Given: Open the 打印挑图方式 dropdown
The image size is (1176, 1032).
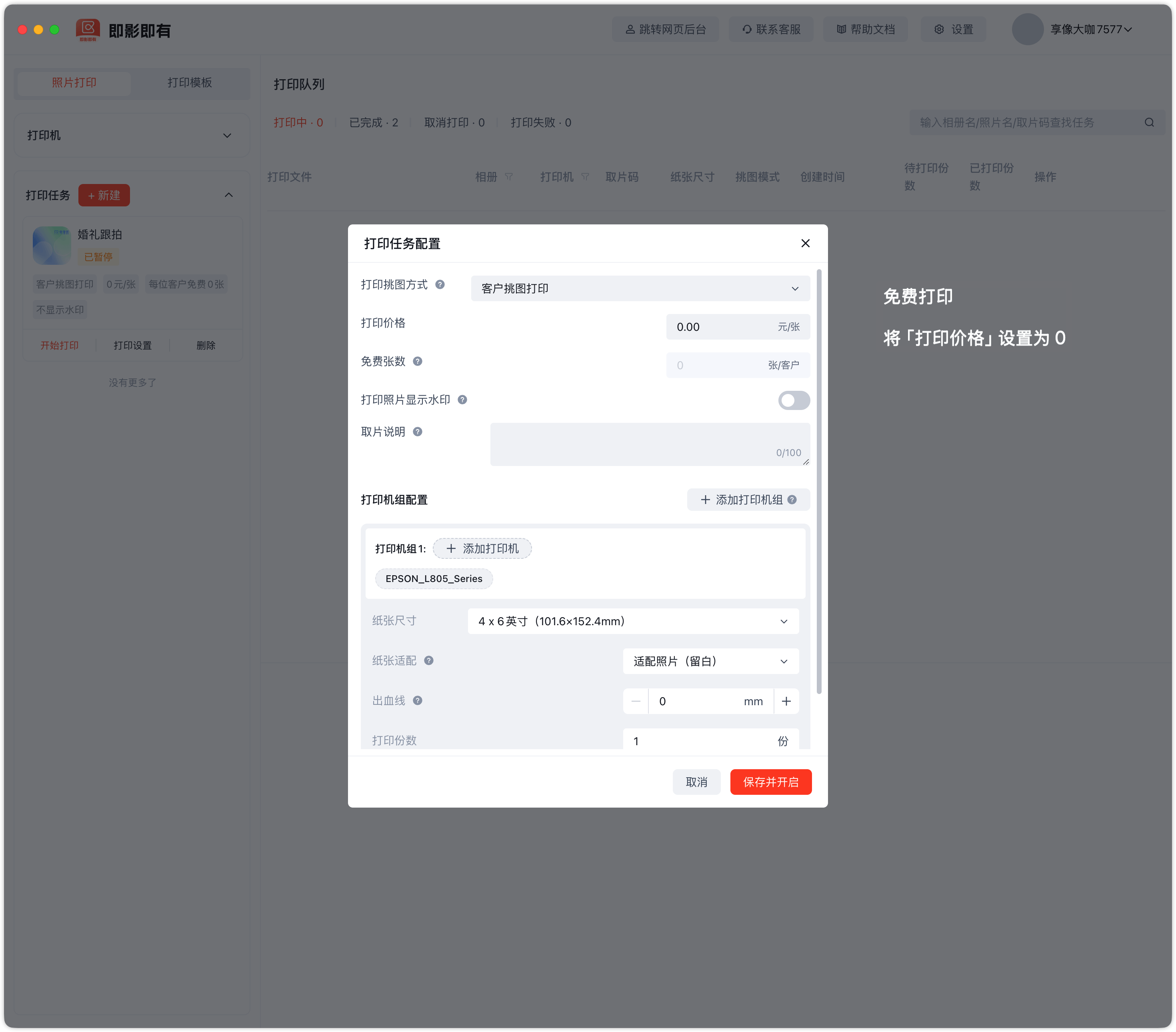Looking at the screenshot, I should pyautogui.click(x=640, y=289).
